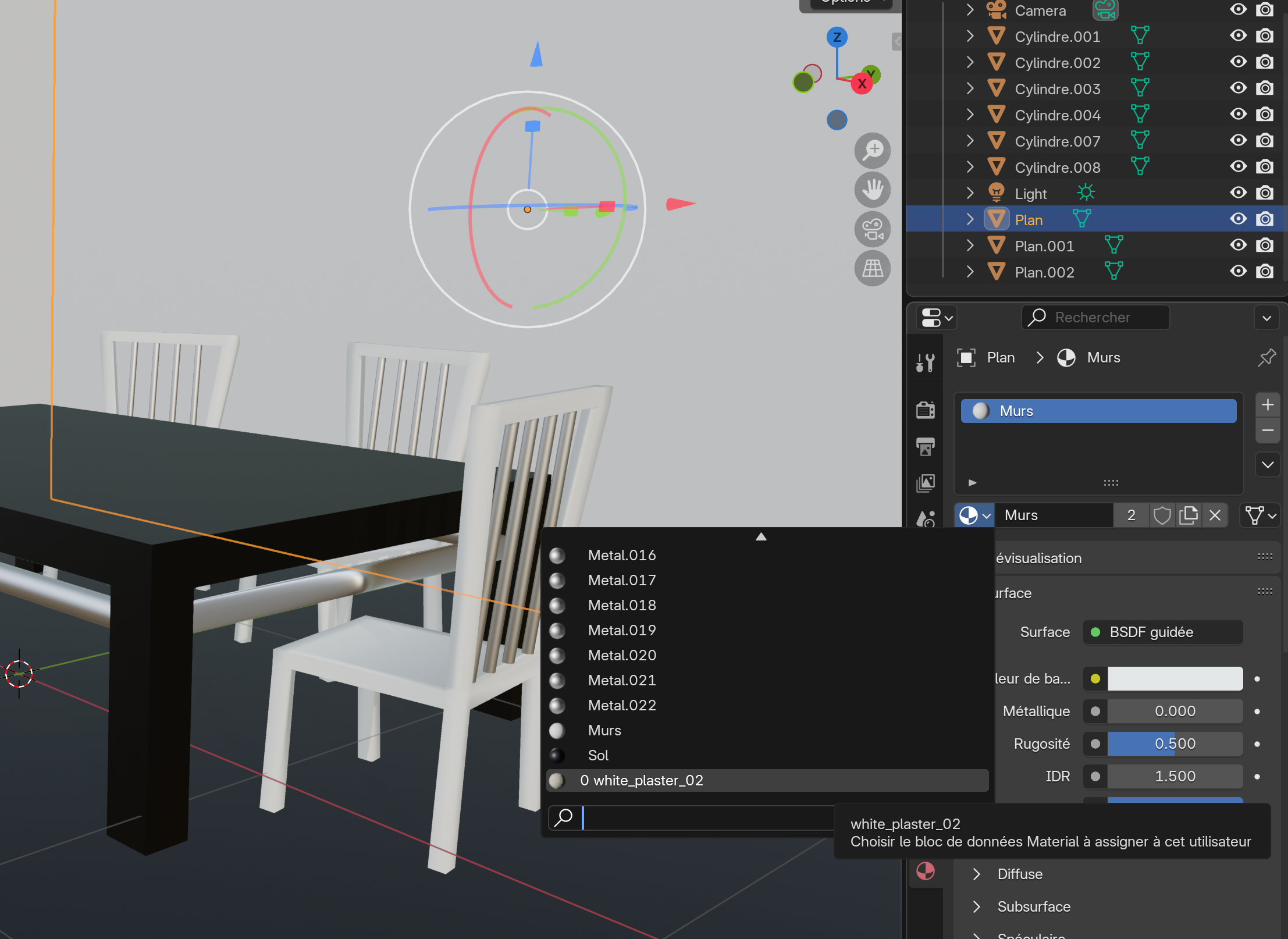Toggle Light visibility eye icon
Viewport: 1288px width, 939px height.
(1239, 193)
